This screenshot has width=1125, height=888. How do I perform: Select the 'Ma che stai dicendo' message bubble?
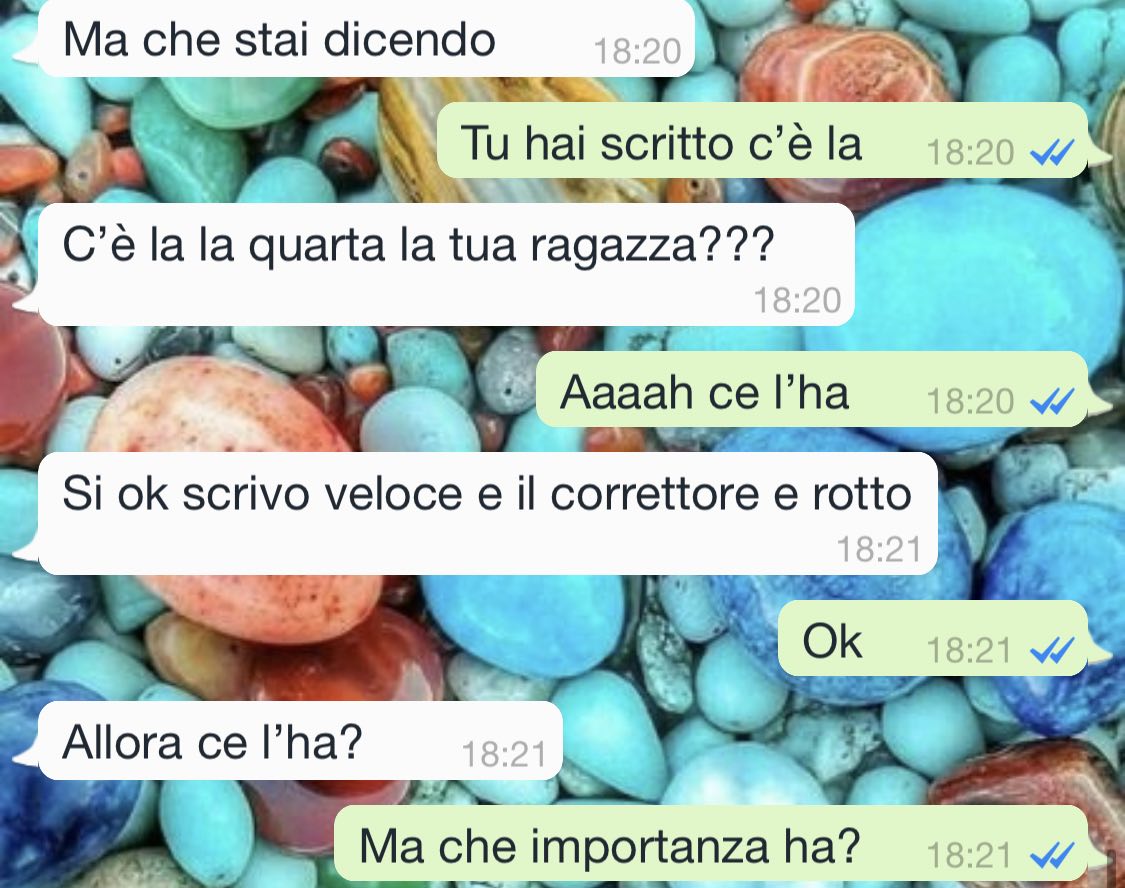366,38
